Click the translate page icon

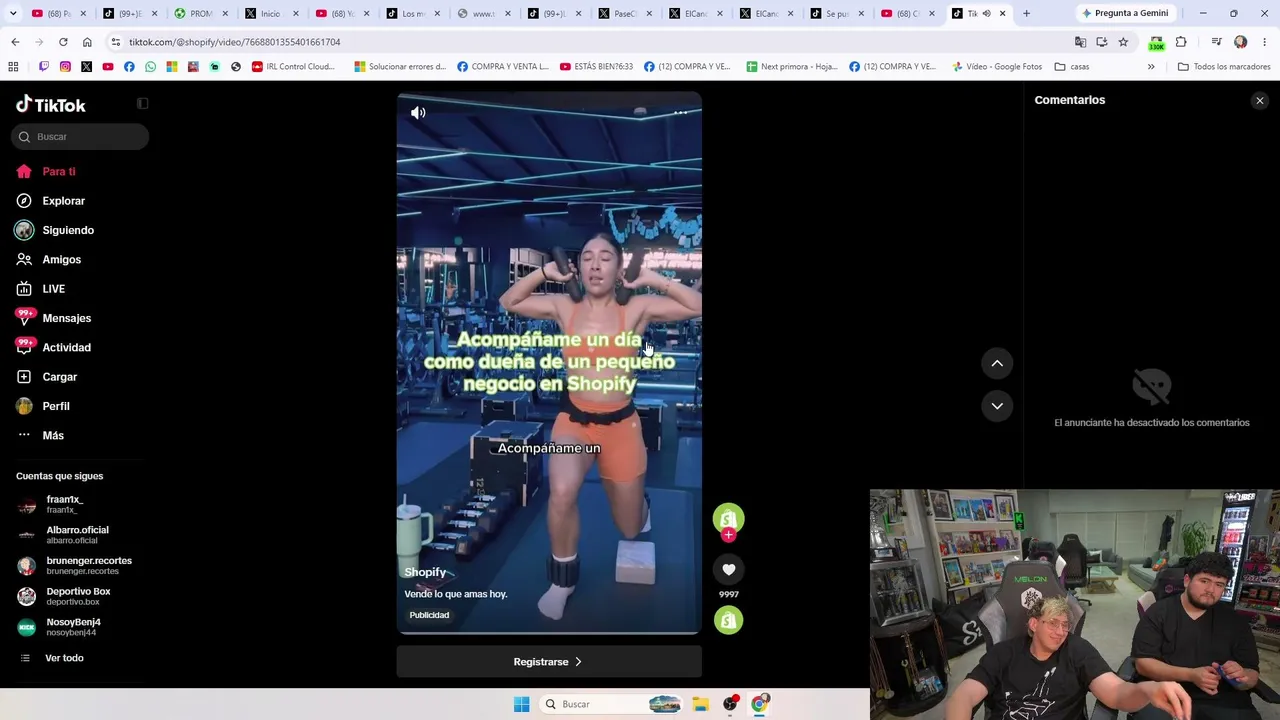(1080, 42)
